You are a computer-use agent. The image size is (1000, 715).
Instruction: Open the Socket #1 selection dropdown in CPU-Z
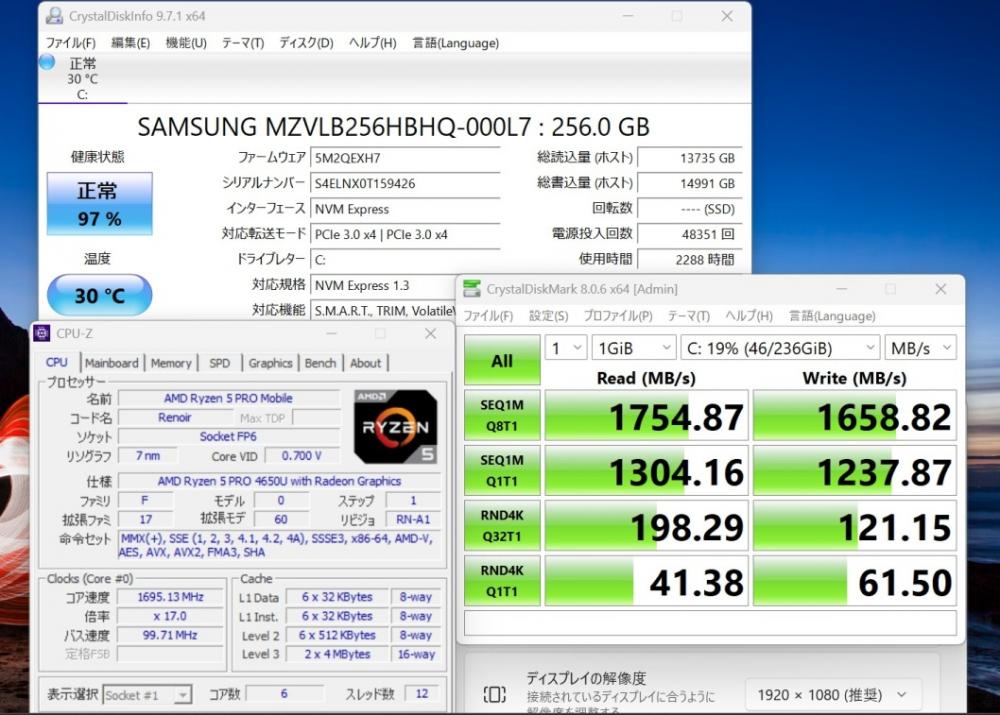147,695
